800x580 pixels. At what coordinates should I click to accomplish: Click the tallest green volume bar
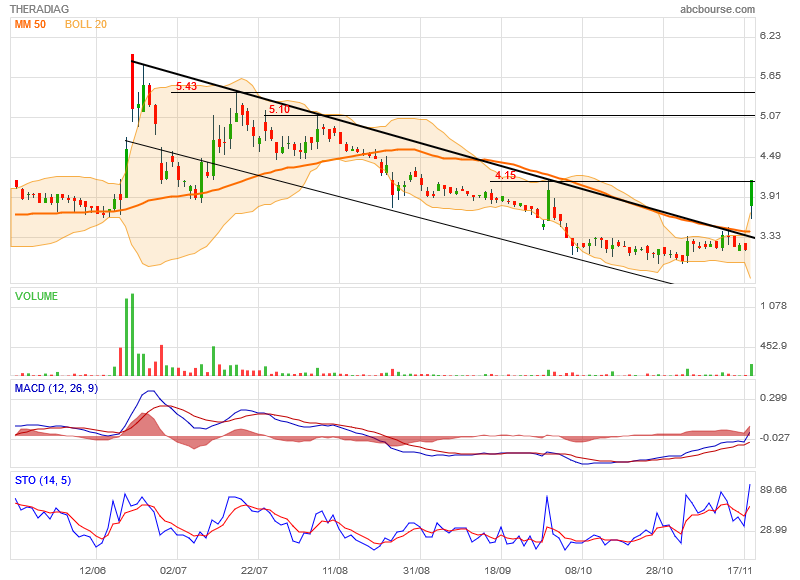pyautogui.click(x=132, y=335)
